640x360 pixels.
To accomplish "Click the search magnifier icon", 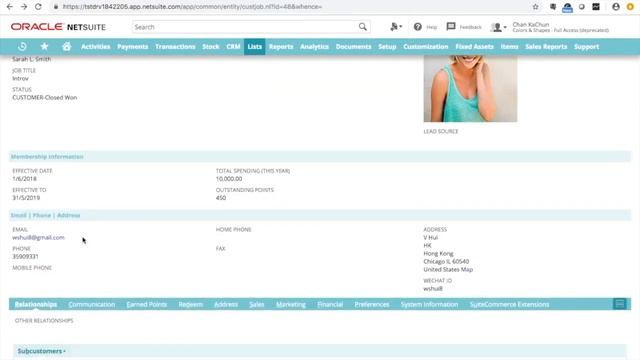I will pyautogui.click(x=362, y=27).
